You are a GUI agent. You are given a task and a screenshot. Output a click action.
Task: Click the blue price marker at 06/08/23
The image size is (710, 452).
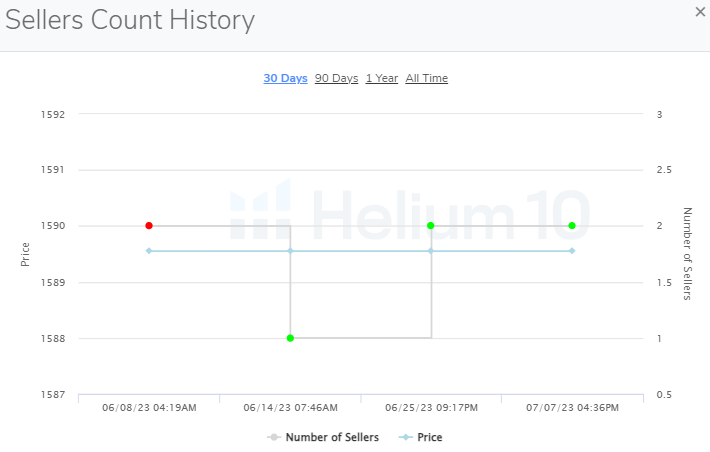[x=149, y=251]
